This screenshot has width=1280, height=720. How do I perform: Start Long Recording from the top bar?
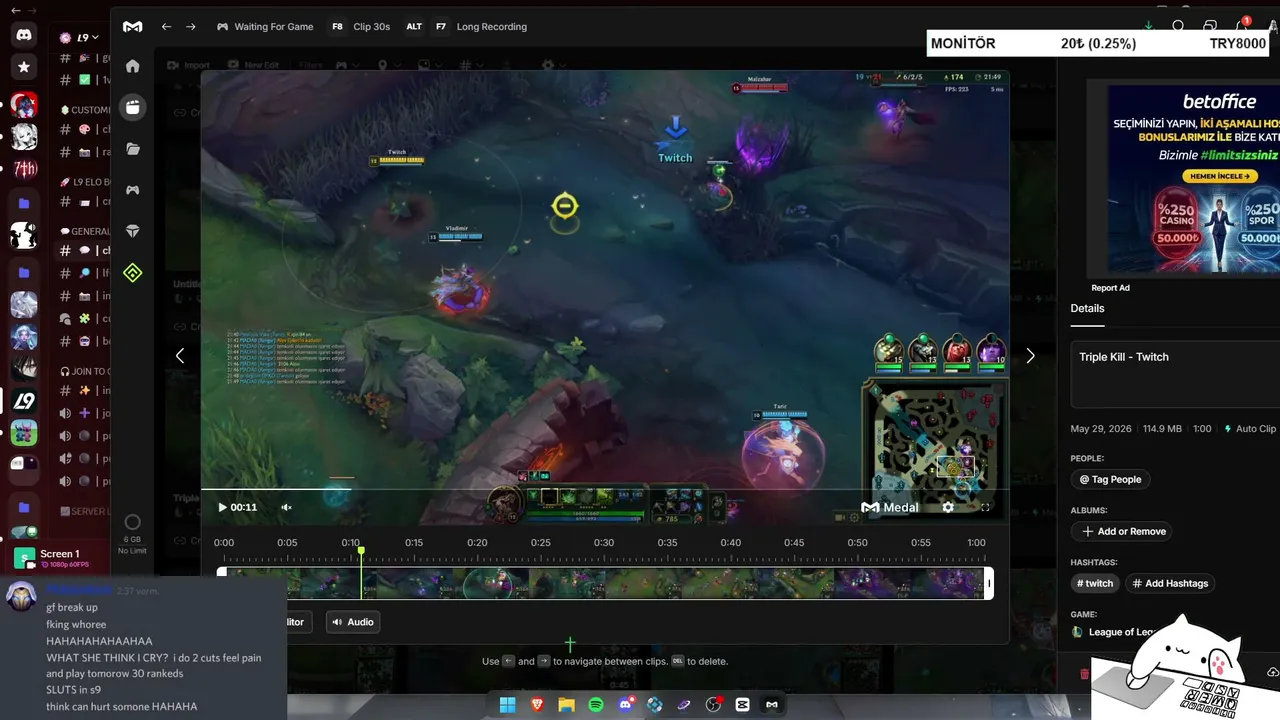point(480,27)
